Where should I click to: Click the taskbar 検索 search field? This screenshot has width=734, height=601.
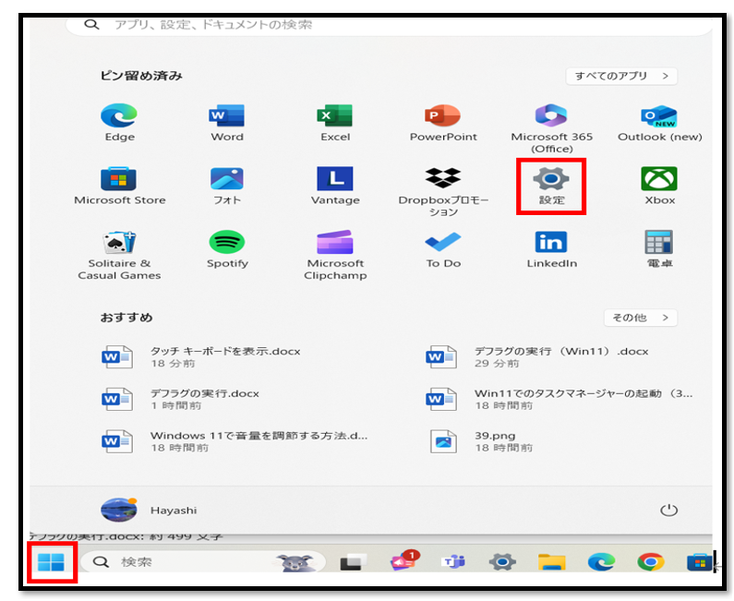[203, 562]
